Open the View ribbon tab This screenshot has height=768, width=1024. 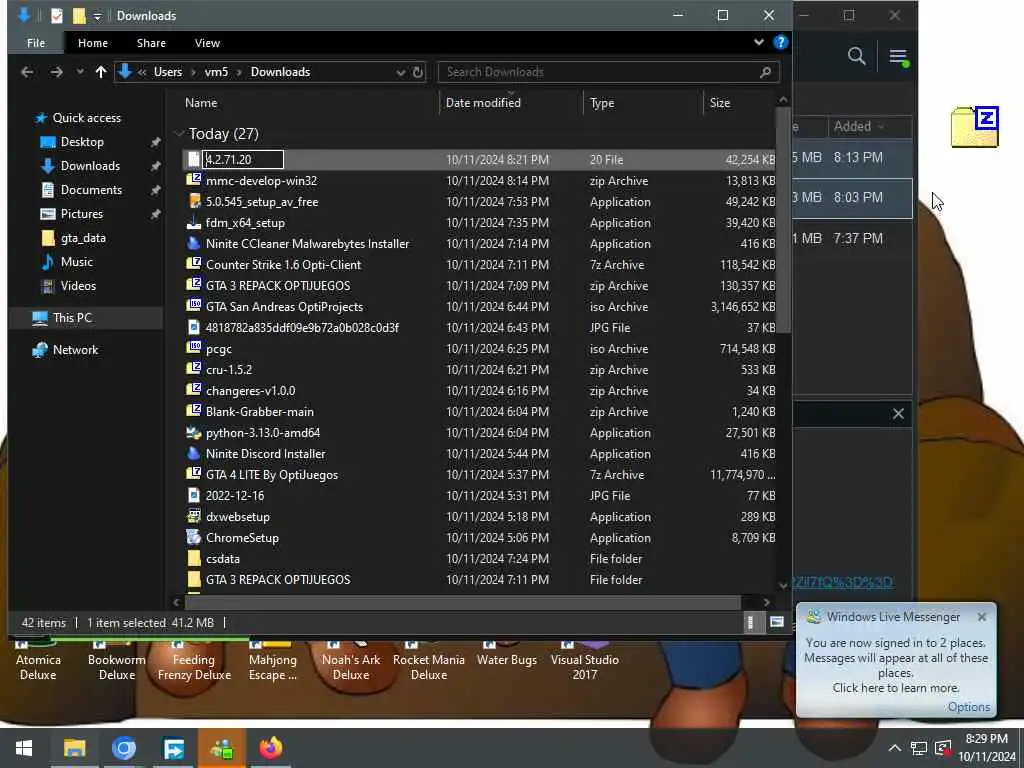pyautogui.click(x=207, y=43)
